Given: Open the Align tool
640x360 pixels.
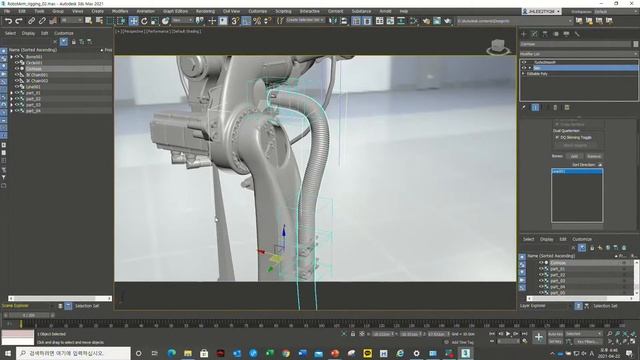Looking at the screenshot, I should [x=344, y=21].
